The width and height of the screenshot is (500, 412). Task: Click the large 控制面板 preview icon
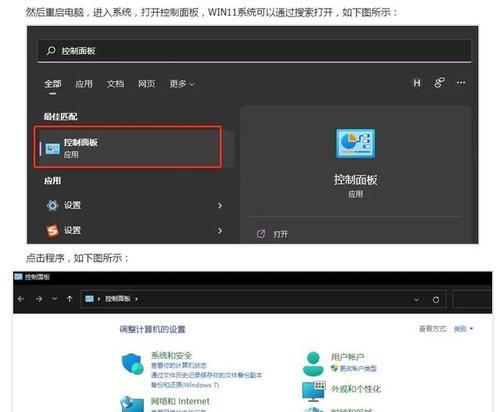(356, 143)
